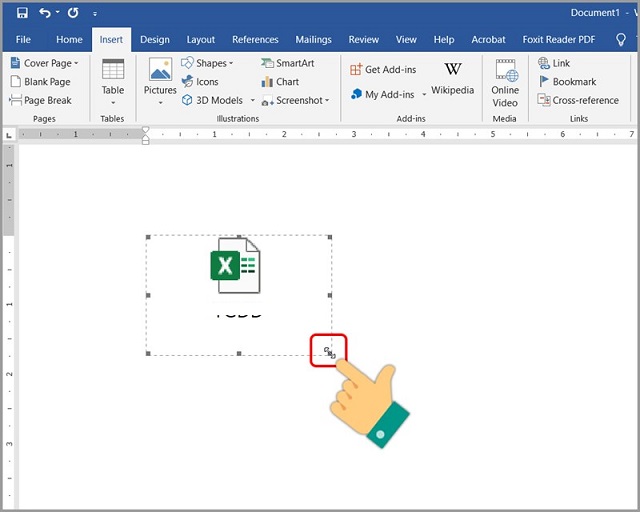
Task: Open the References tab
Action: pos(255,40)
